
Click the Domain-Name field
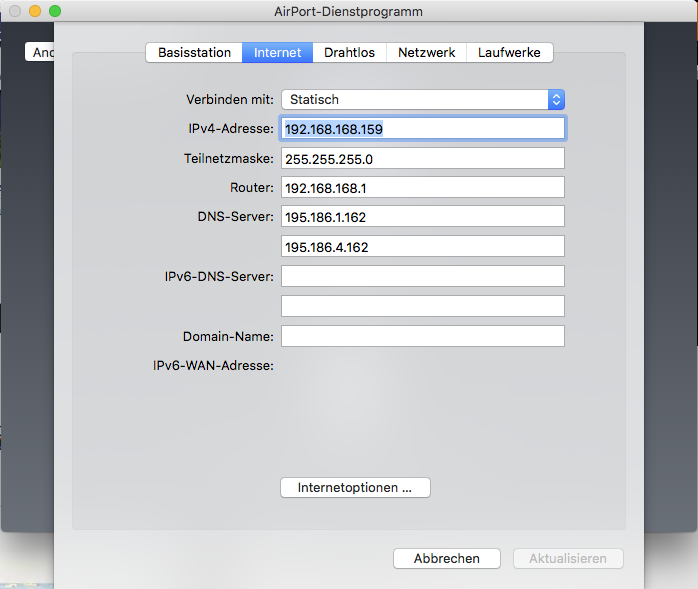point(423,336)
